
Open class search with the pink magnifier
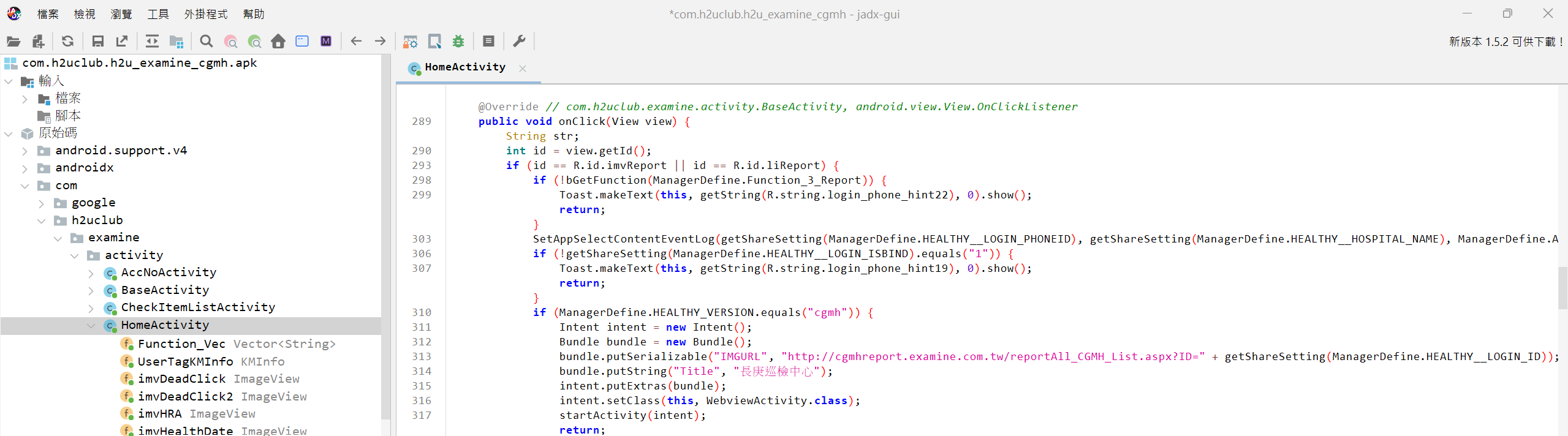coord(231,42)
